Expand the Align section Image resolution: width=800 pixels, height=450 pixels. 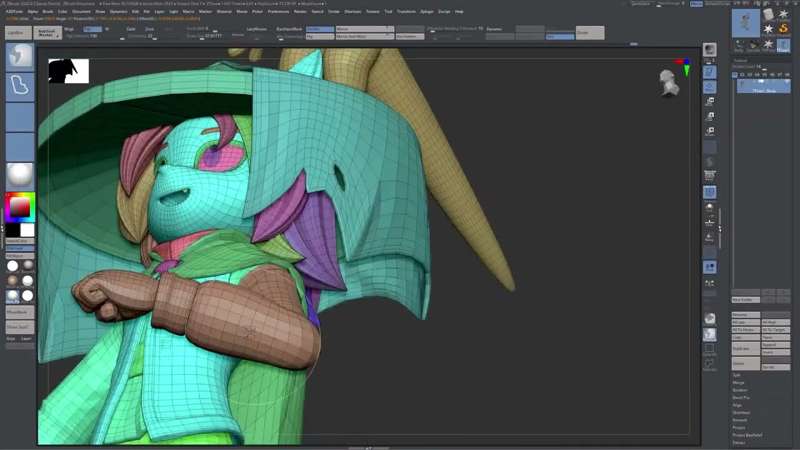click(737, 405)
